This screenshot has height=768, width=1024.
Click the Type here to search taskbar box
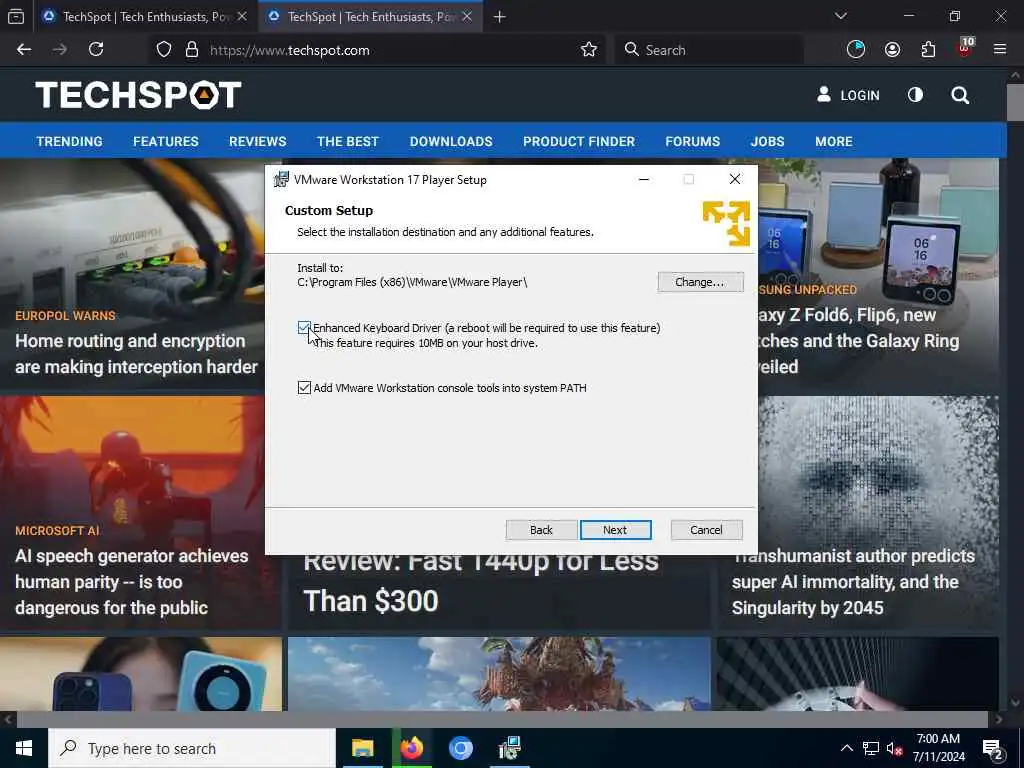(191, 748)
